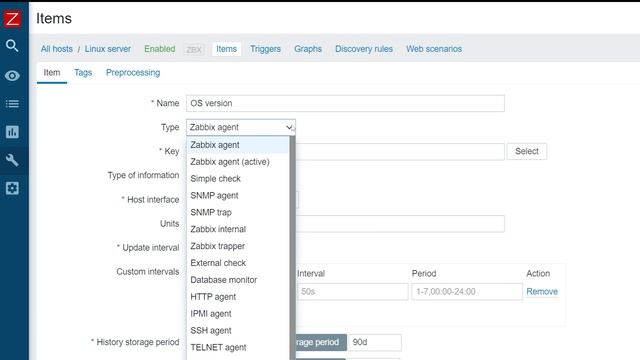Remove the custom interval row
The image size is (640, 360).
tap(542, 291)
